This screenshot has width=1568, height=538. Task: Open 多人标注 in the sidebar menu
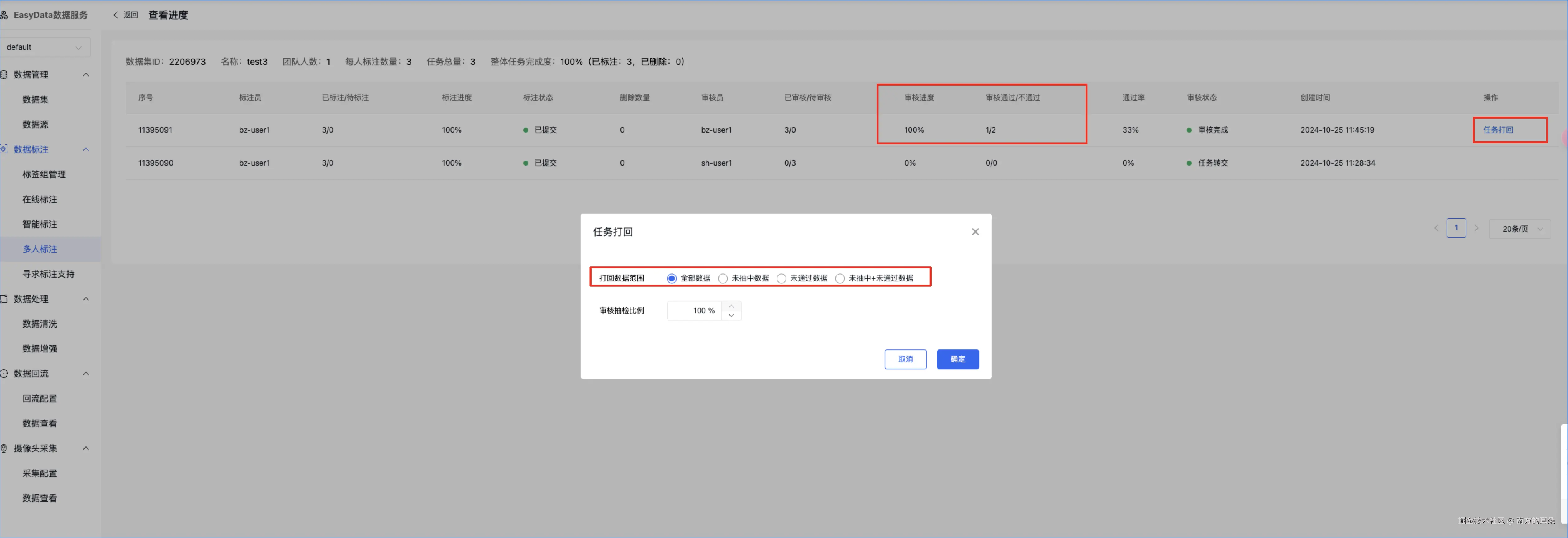coord(40,249)
